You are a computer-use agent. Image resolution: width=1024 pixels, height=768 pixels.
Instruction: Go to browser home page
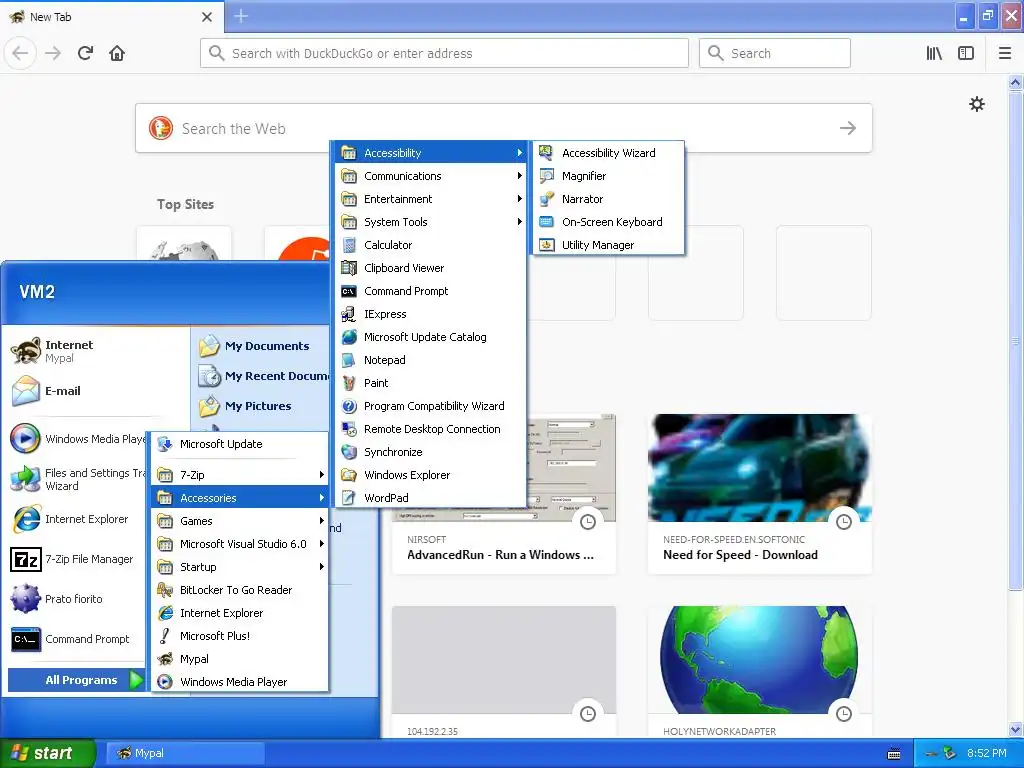(117, 53)
